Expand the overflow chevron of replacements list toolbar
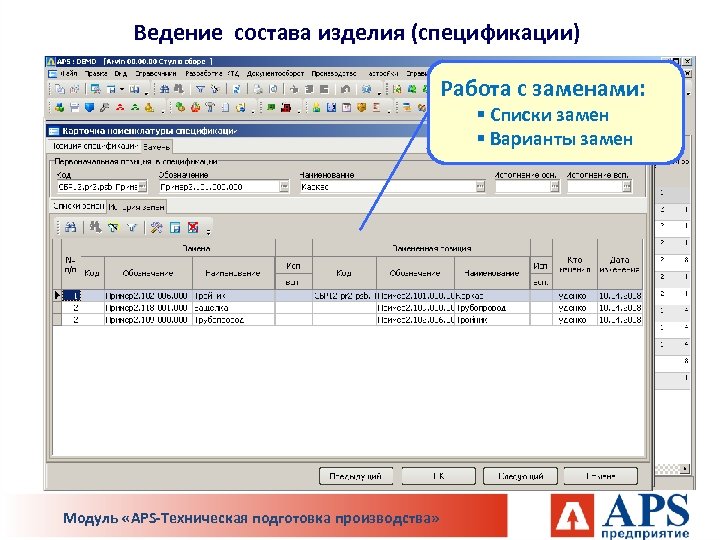Image resolution: width=720 pixels, height=540 pixels. pyautogui.click(x=208, y=231)
